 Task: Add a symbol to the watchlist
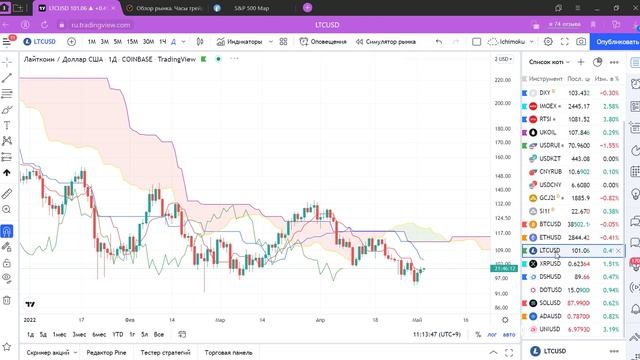[581, 62]
